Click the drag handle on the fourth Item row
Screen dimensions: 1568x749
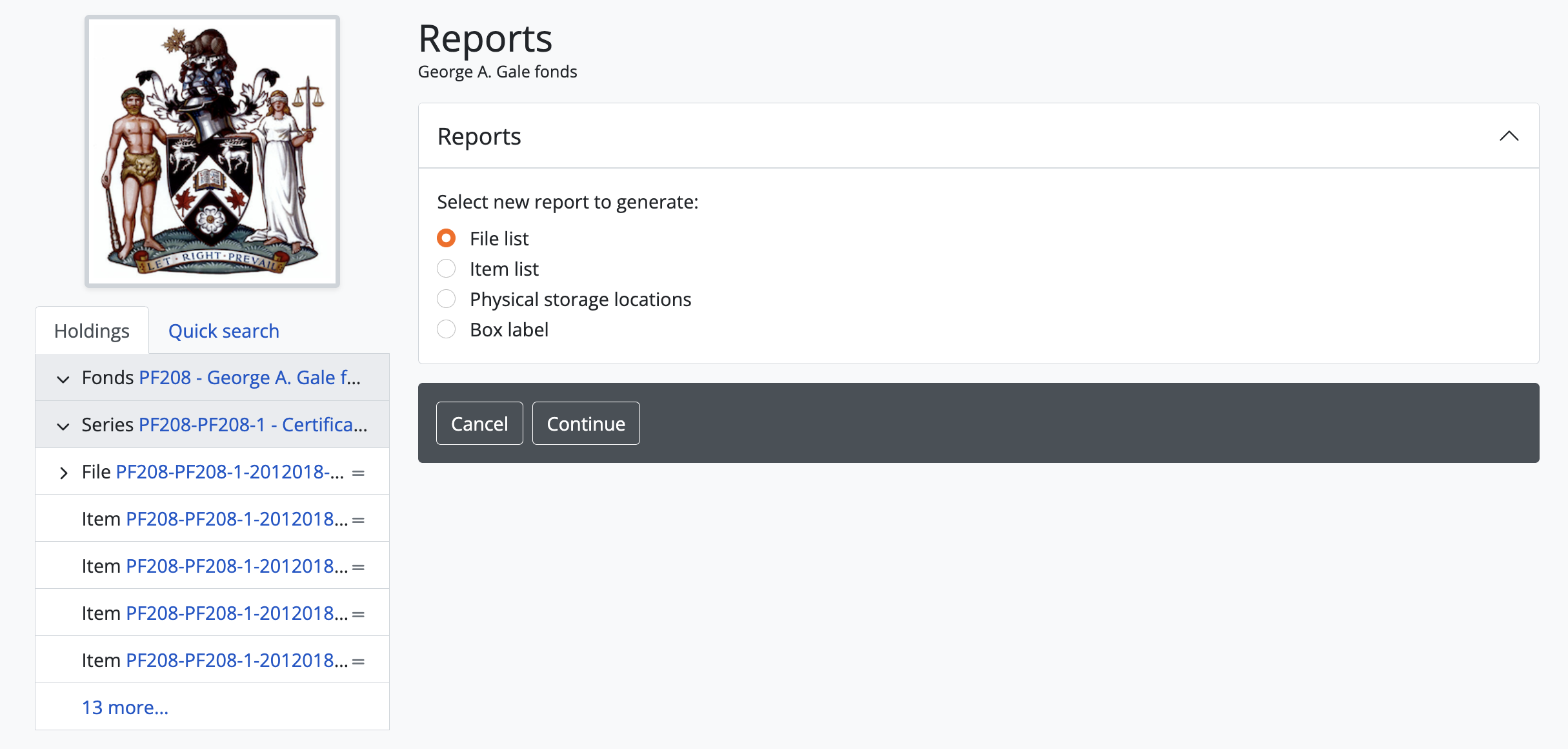tap(358, 661)
